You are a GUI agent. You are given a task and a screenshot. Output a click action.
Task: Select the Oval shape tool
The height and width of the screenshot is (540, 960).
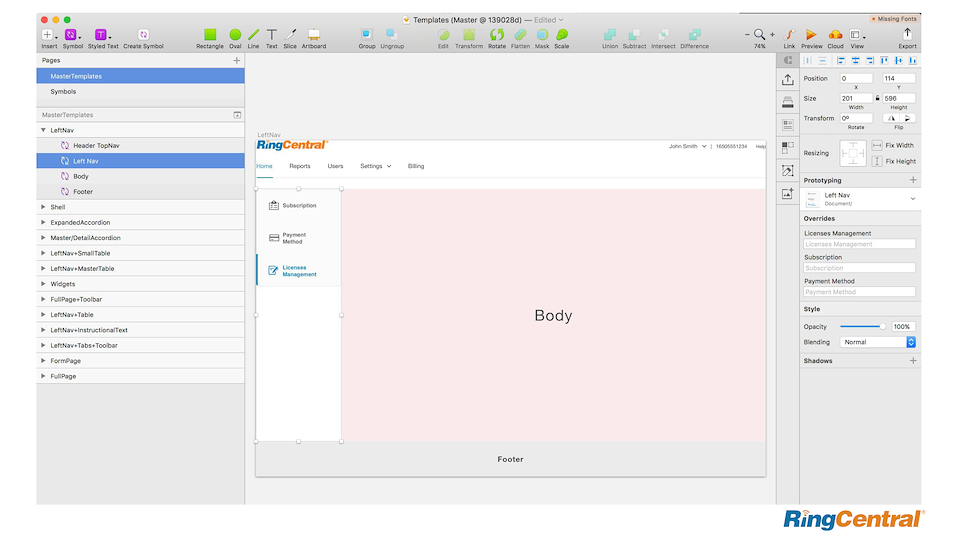coord(235,35)
